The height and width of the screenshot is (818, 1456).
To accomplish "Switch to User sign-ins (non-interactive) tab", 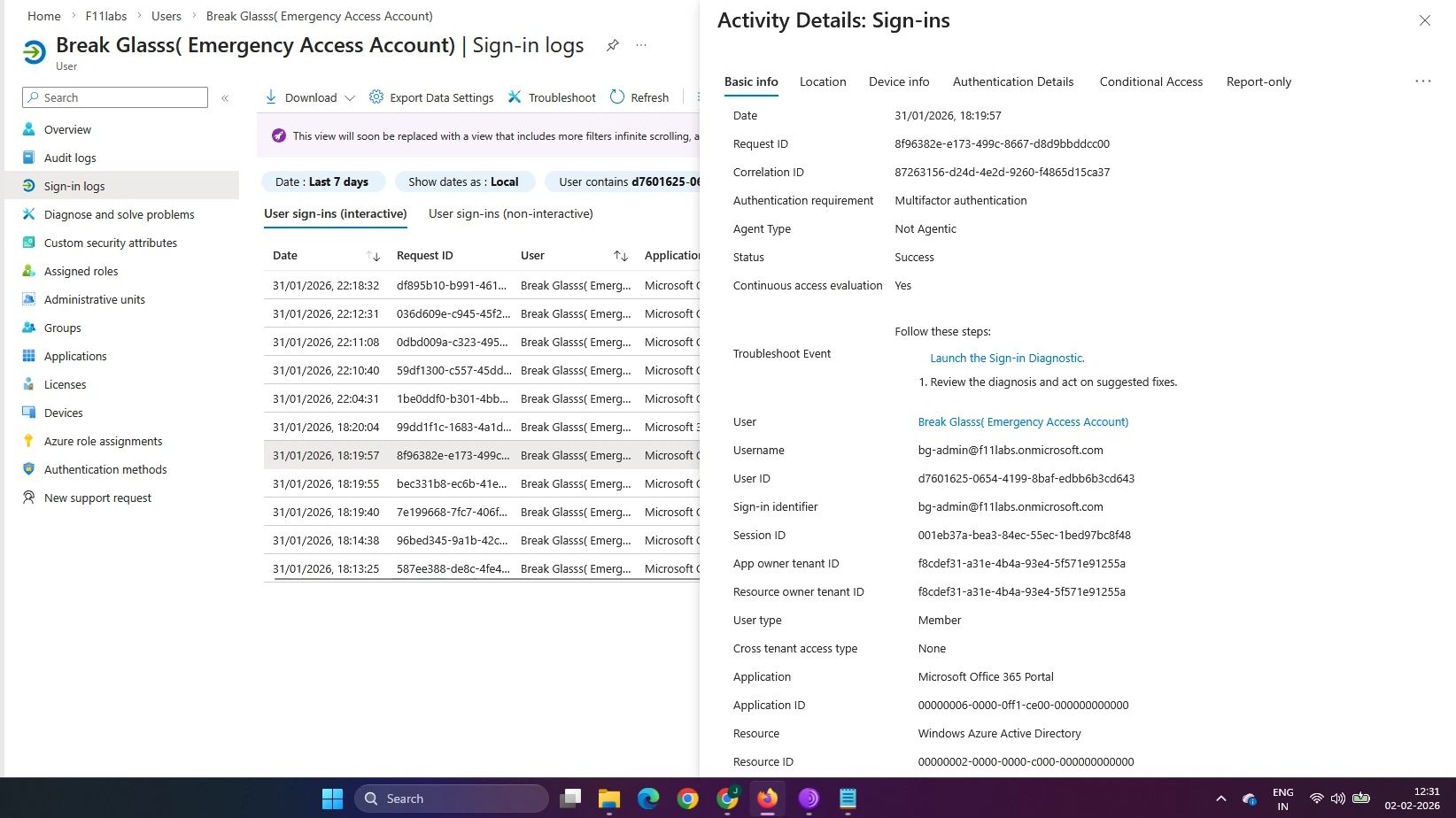I will coord(510,213).
